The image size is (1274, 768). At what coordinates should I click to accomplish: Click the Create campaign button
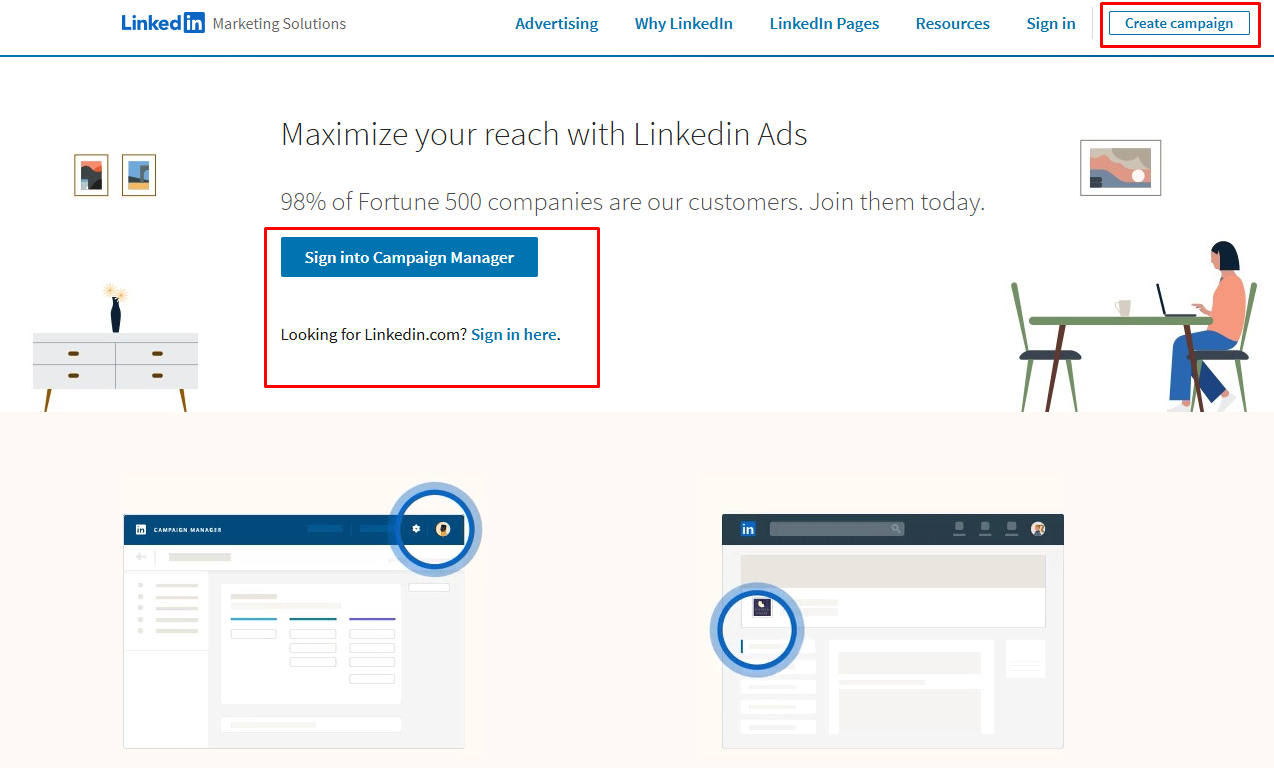click(1179, 23)
